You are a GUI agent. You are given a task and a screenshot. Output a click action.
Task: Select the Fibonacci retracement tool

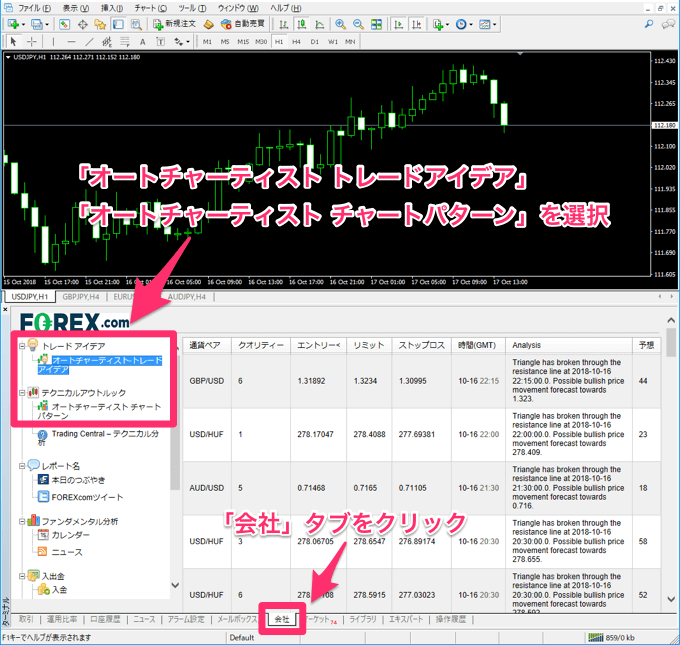tap(125, 42)
